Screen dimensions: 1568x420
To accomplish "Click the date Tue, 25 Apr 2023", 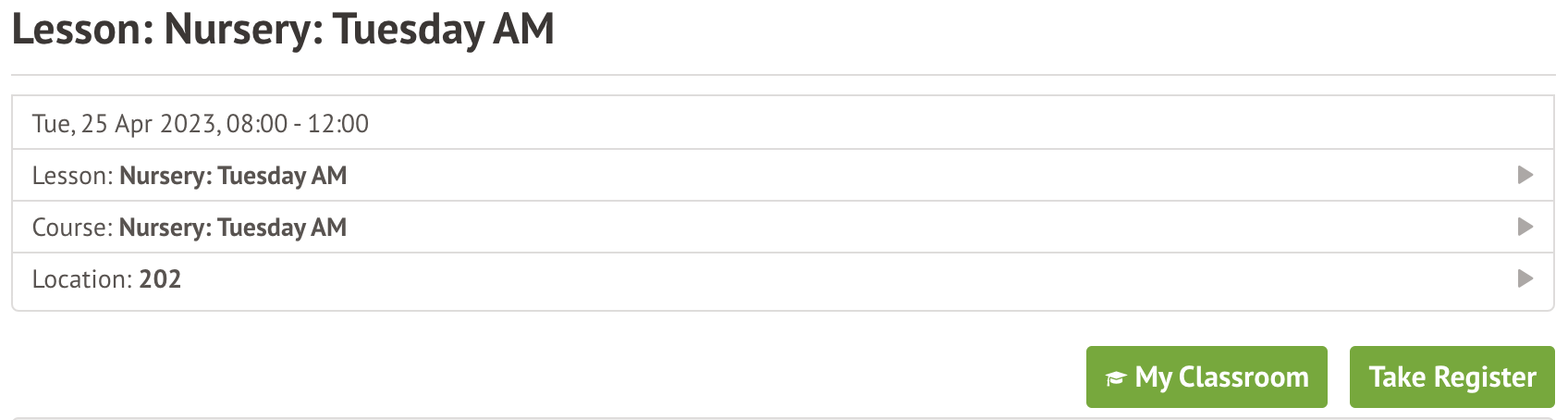I will coord(126,124).
